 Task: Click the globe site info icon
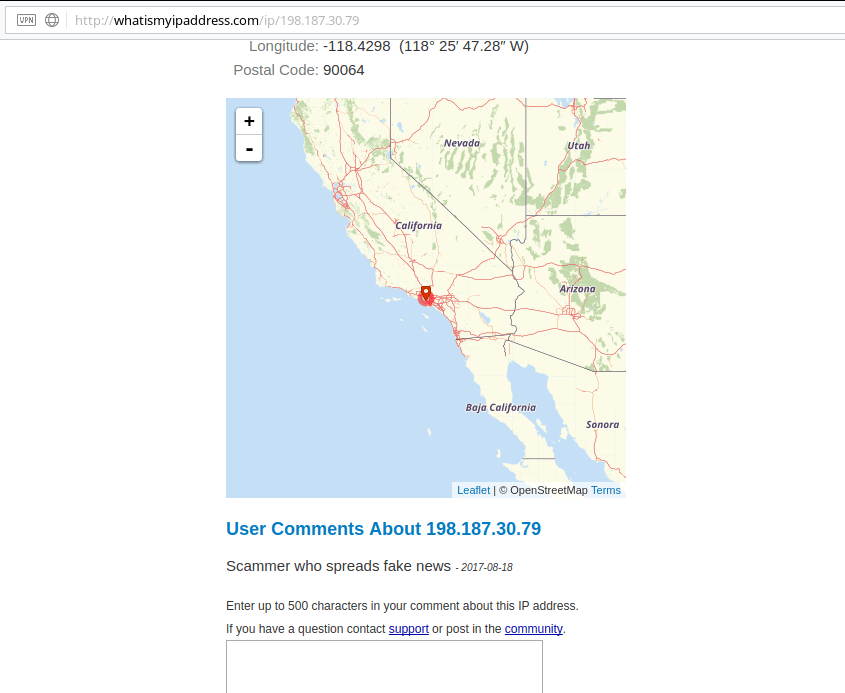52,20
